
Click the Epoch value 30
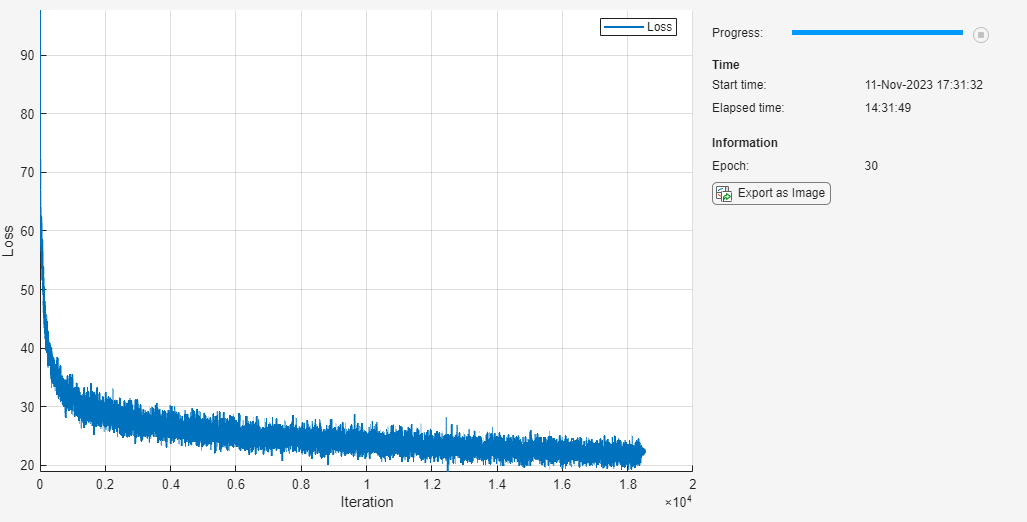[871, 166]
